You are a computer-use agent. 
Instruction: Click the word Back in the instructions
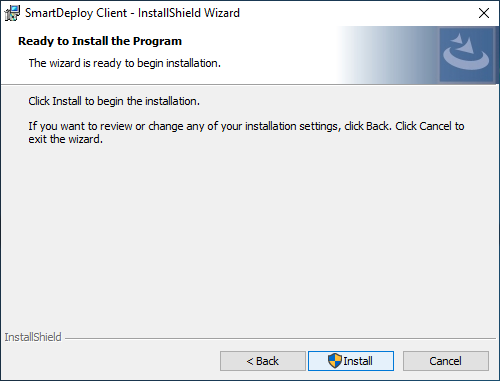377,126
